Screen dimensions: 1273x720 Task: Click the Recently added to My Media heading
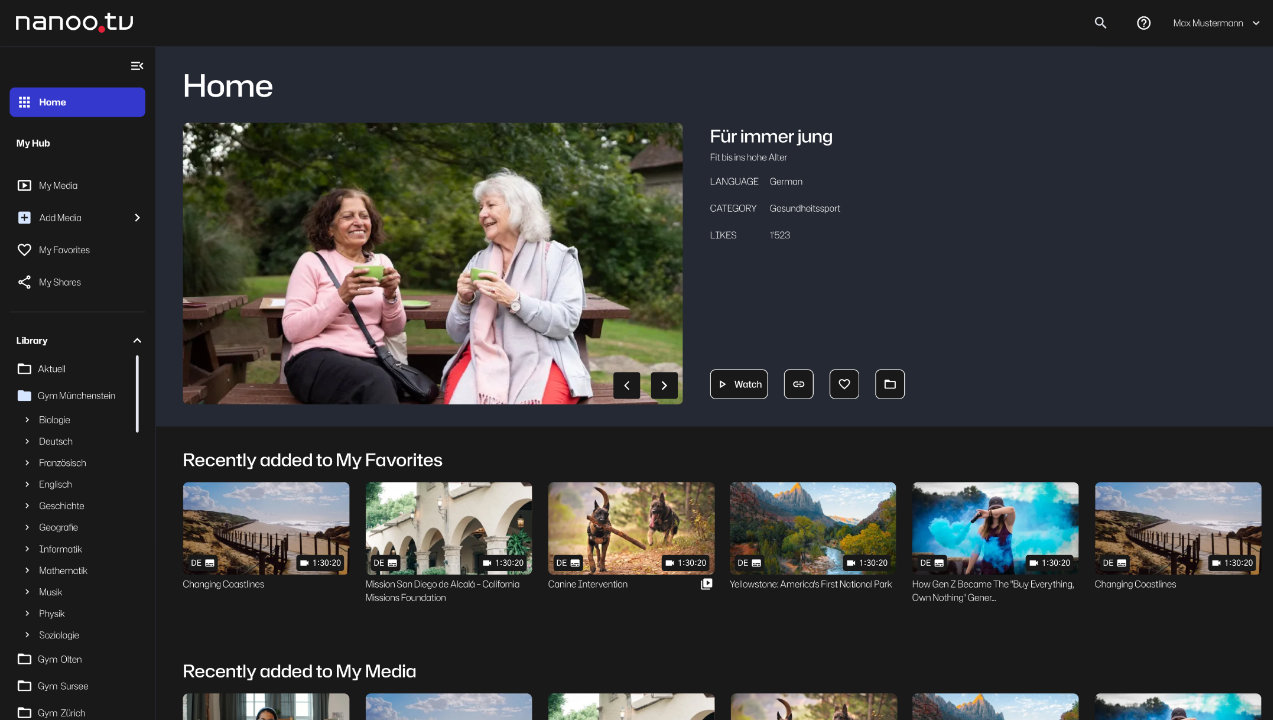coord(300,671)
